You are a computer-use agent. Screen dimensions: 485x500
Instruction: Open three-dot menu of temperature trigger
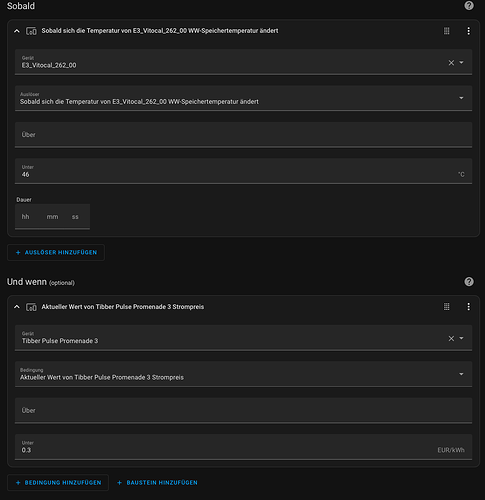(468, 31)
